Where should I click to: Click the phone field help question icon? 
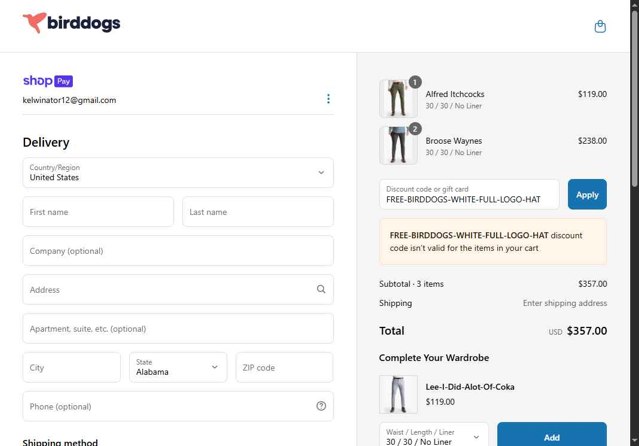321,406
